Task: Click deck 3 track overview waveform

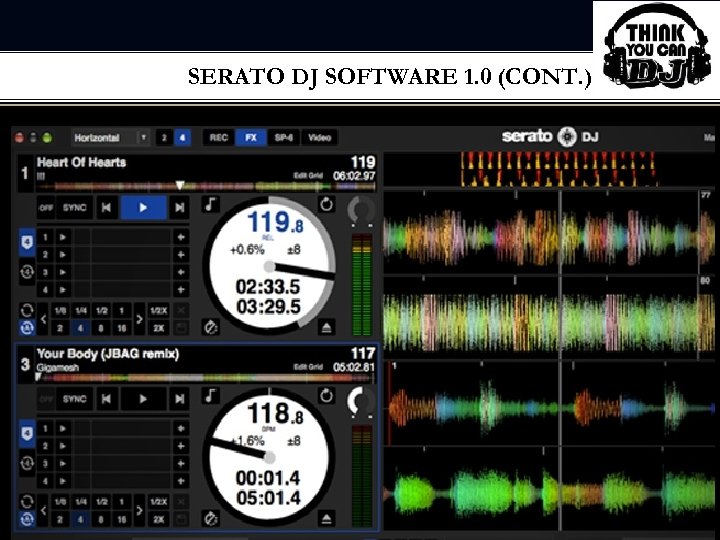Action: click(x=207, y=378)
